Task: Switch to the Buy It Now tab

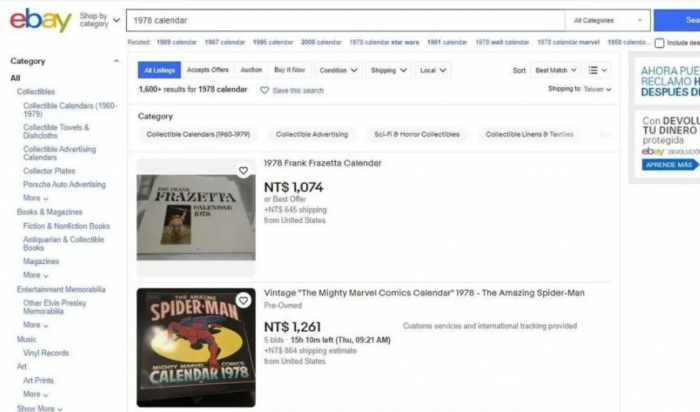Action: click(x=289, y=70)
